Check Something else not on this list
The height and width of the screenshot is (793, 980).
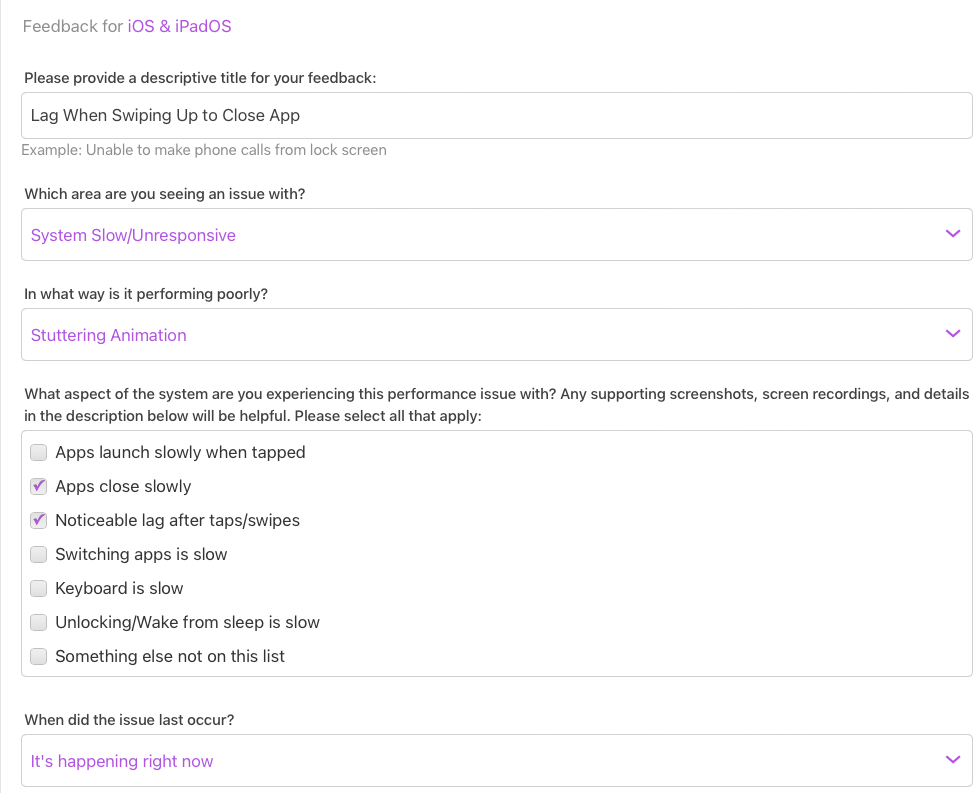tap(39, 657)
